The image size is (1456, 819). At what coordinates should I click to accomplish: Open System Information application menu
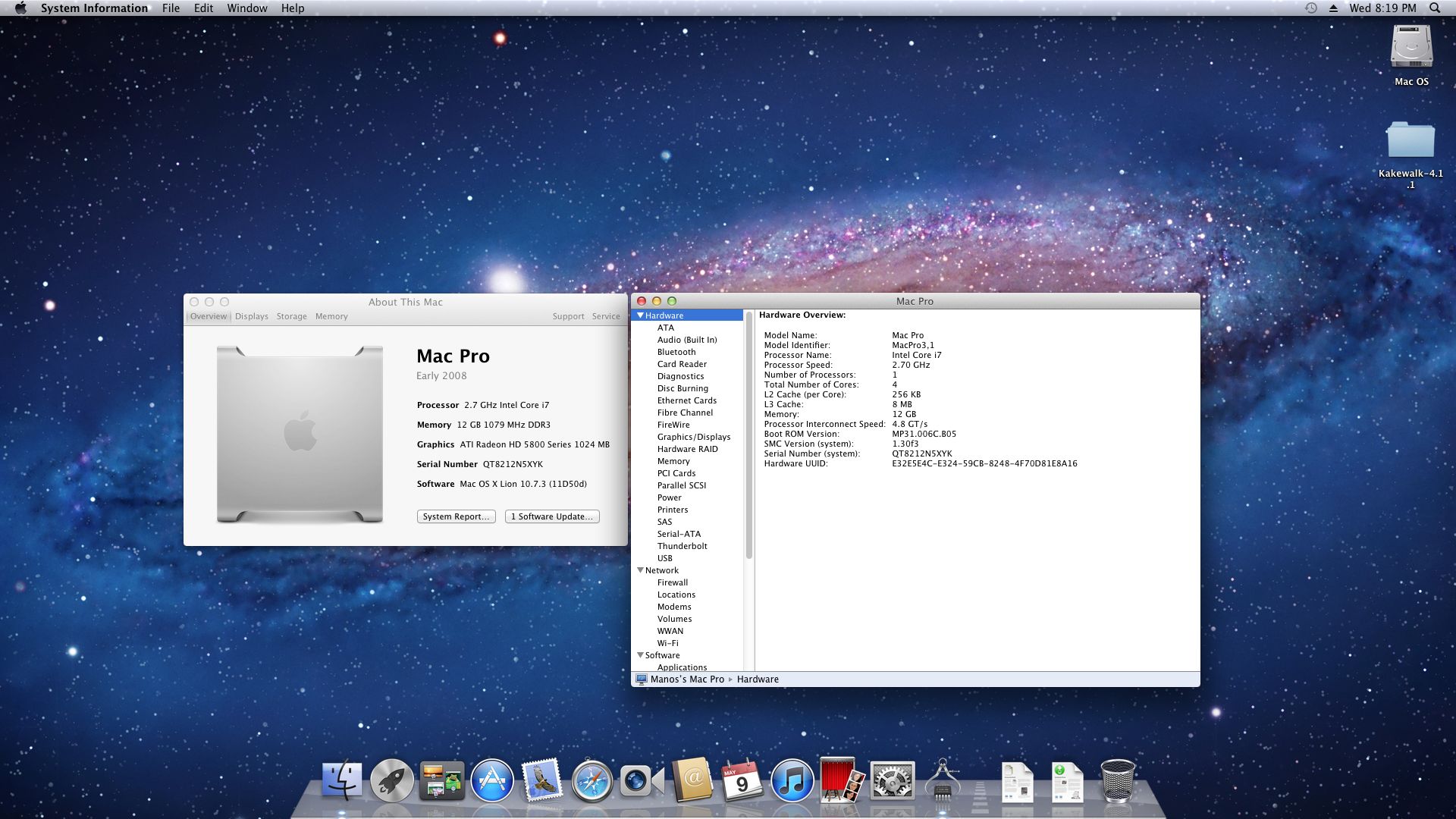(94, 8)
